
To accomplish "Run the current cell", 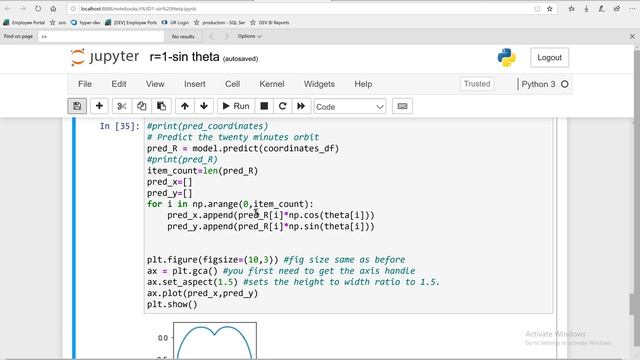I will 236,106.
